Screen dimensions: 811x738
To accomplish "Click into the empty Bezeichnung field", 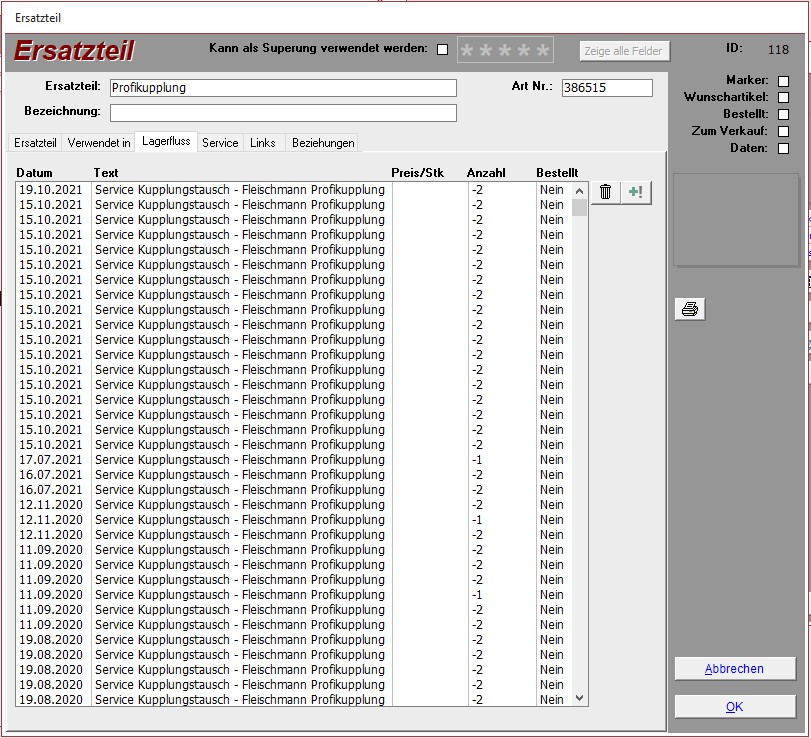I will (x=283, y=113).
